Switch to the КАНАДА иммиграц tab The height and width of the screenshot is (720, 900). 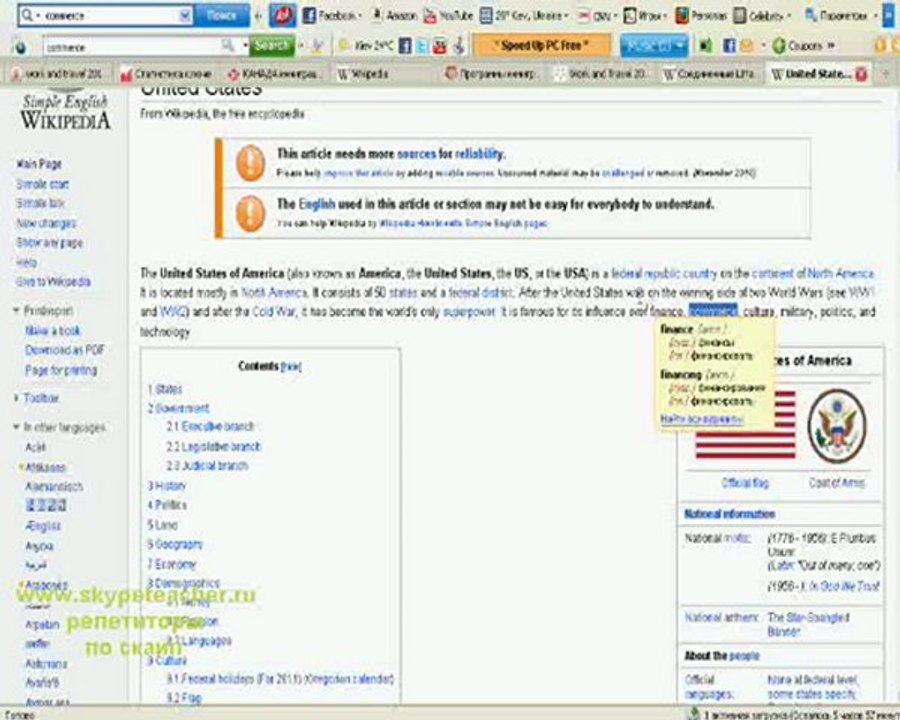click(x=276, y=74)
